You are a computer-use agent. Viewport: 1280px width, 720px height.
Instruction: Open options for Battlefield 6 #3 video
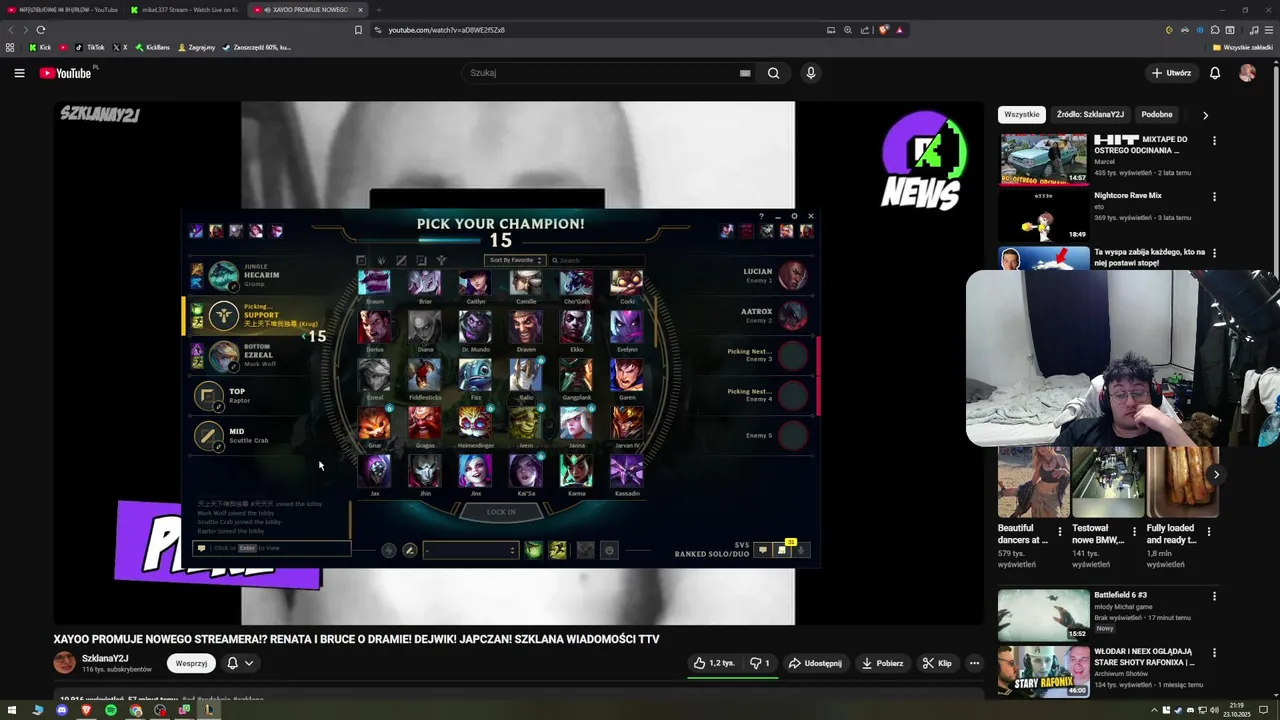tap(1214, 596)
